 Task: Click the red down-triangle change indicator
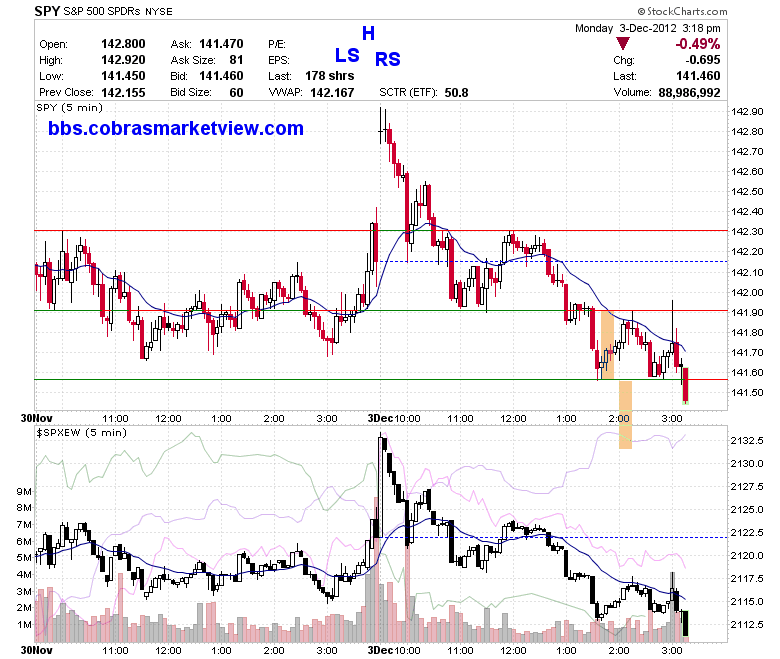click(x=622, y=44)
